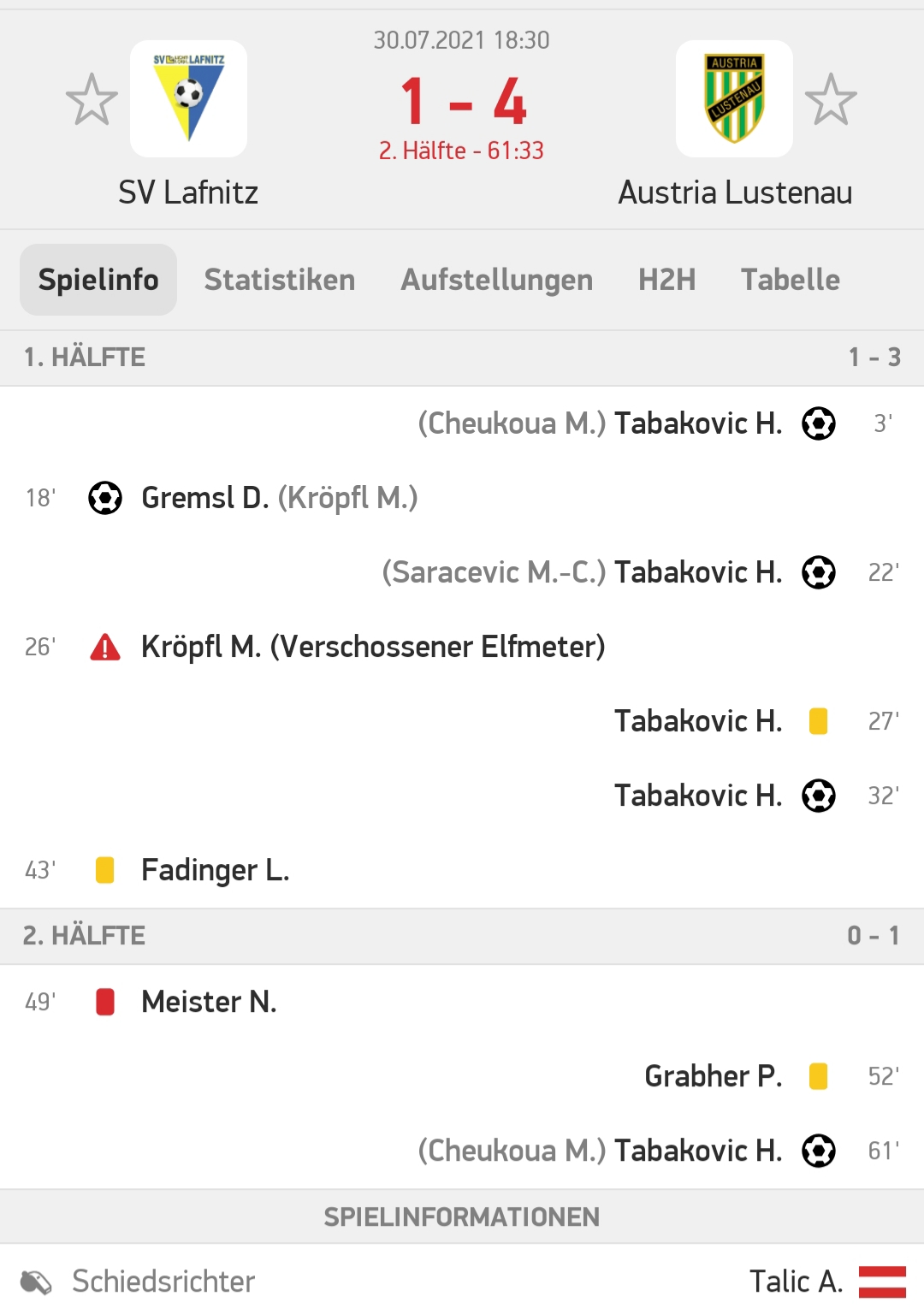This screenshot has height=1314, width=924.
Task: Click Tabakovic H. yellow card icon
Action: click(x=819, y=721)
